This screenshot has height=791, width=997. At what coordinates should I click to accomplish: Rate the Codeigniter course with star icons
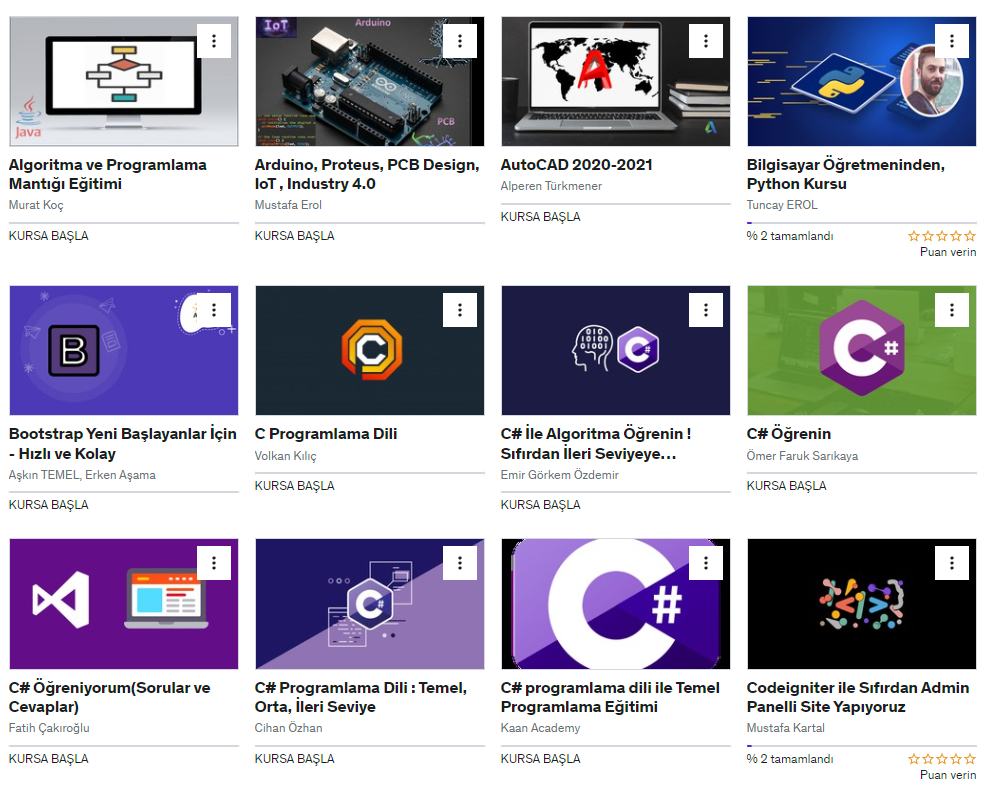click(x=942, y=759)
